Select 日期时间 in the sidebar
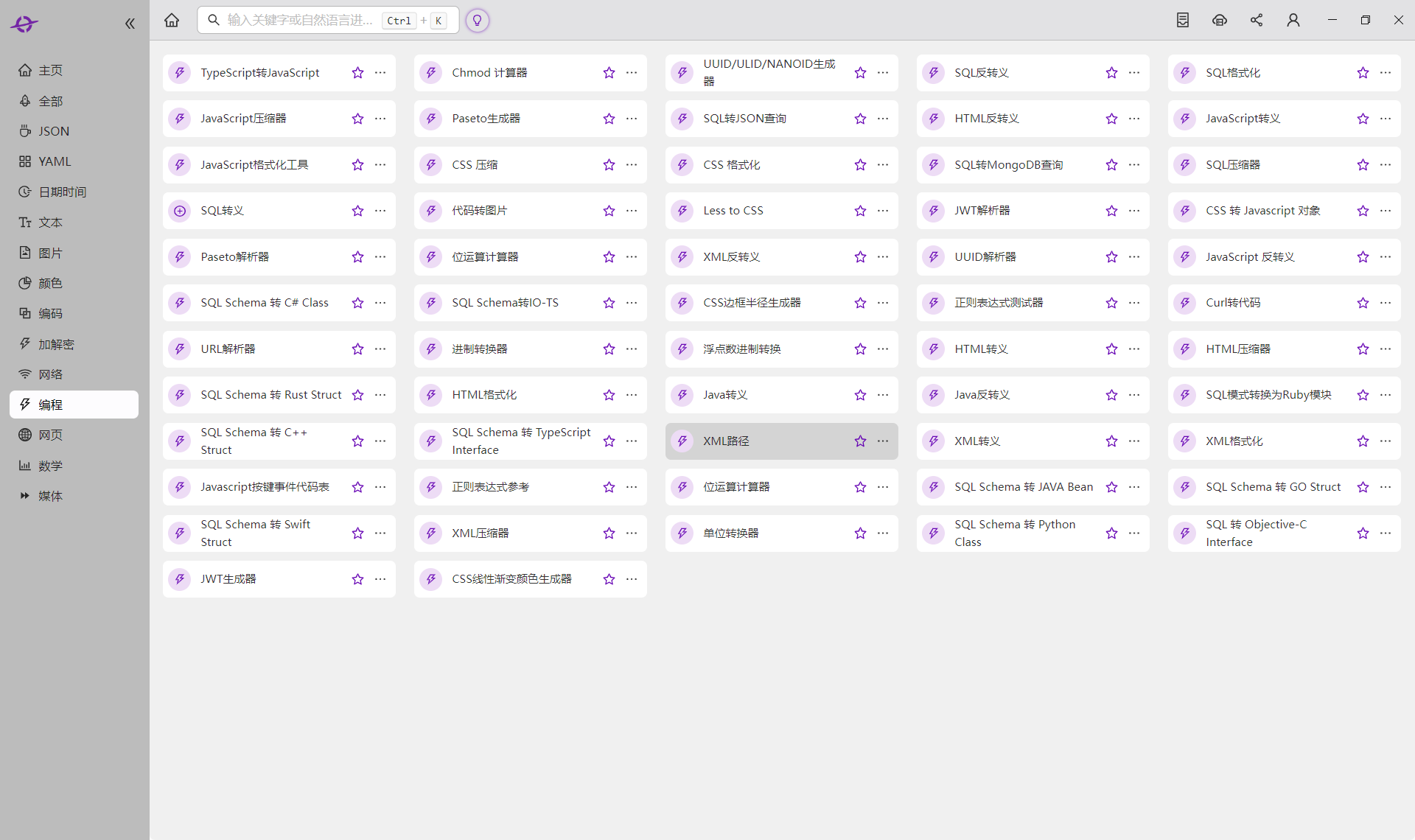Viewport: 1415px width, 840px height. pyautogui.click(x=74, y=192)
